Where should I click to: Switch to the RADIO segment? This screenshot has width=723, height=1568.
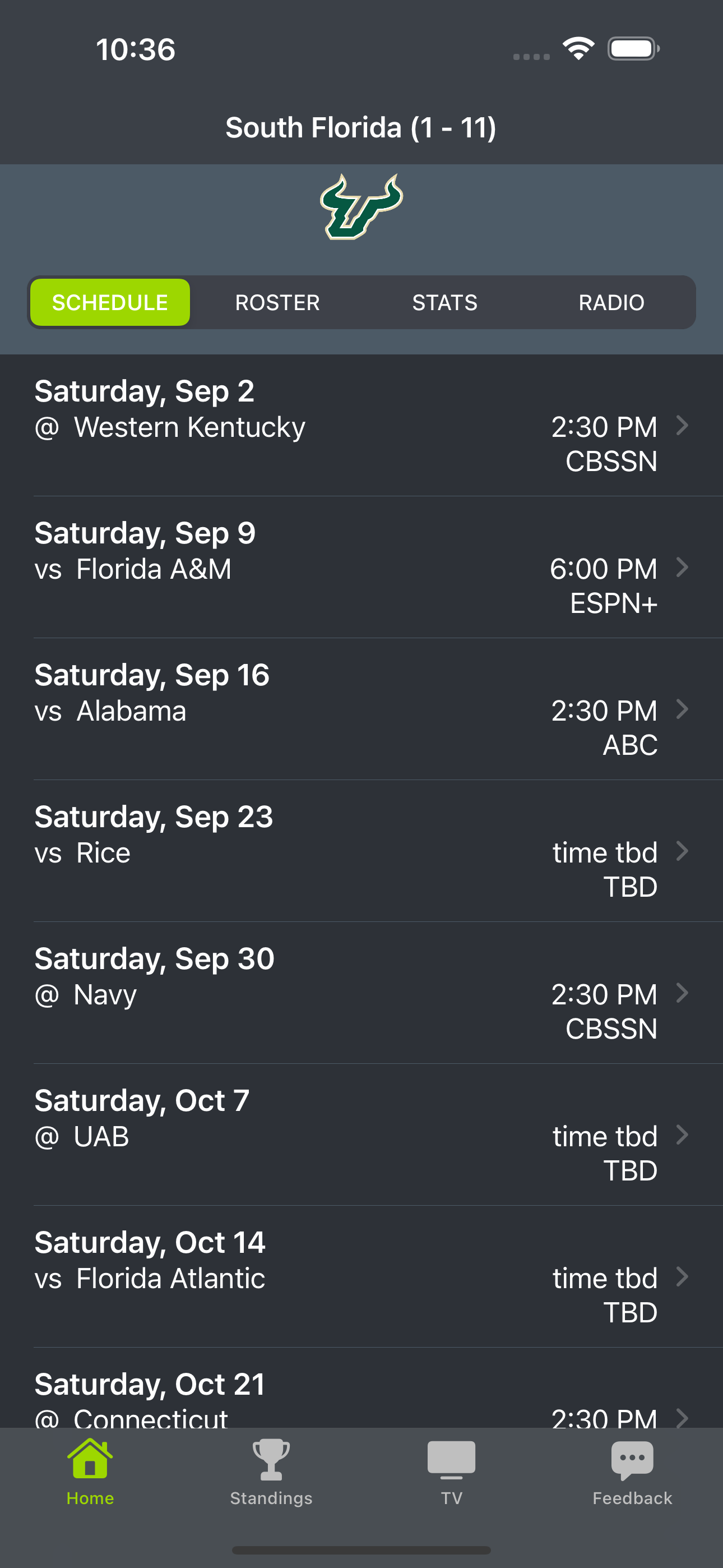[611, 302]
